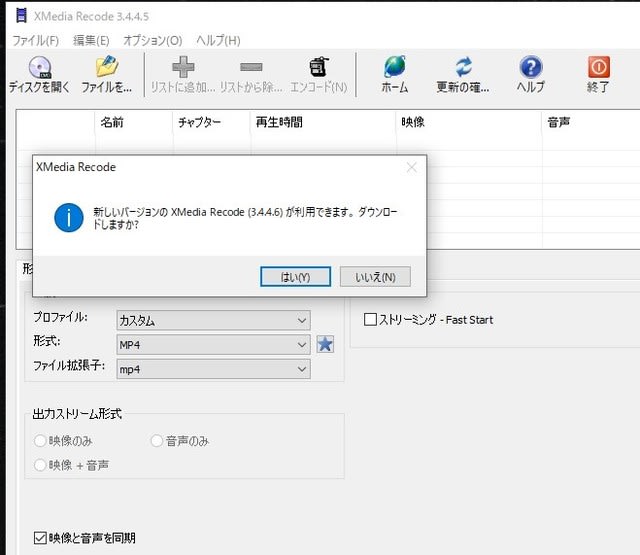
Task: Open the ファイル(F) menu
Action: [36, 40]
